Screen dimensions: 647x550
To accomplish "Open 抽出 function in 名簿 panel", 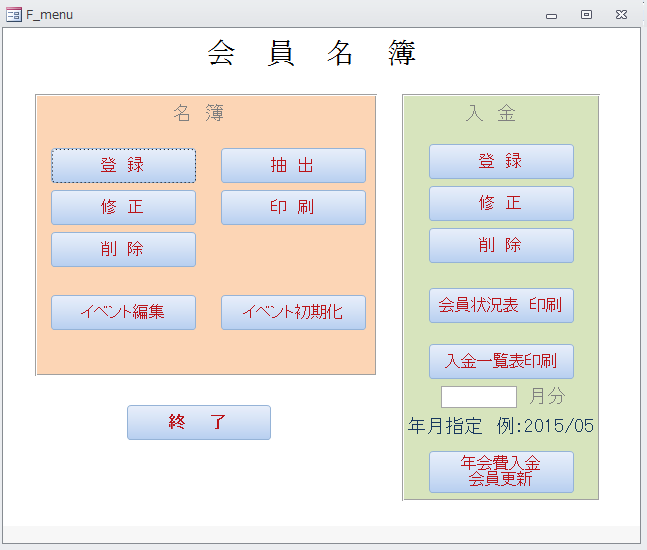I will tap(293, 166).
